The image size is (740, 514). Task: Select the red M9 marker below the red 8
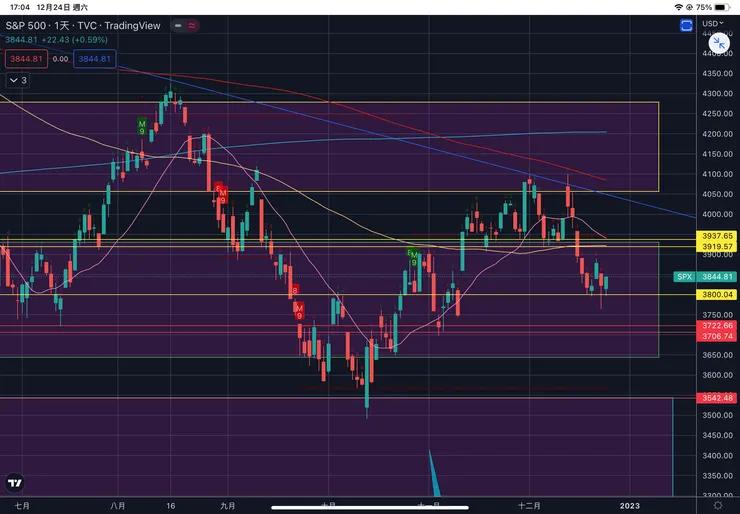[x=299, y=312]
